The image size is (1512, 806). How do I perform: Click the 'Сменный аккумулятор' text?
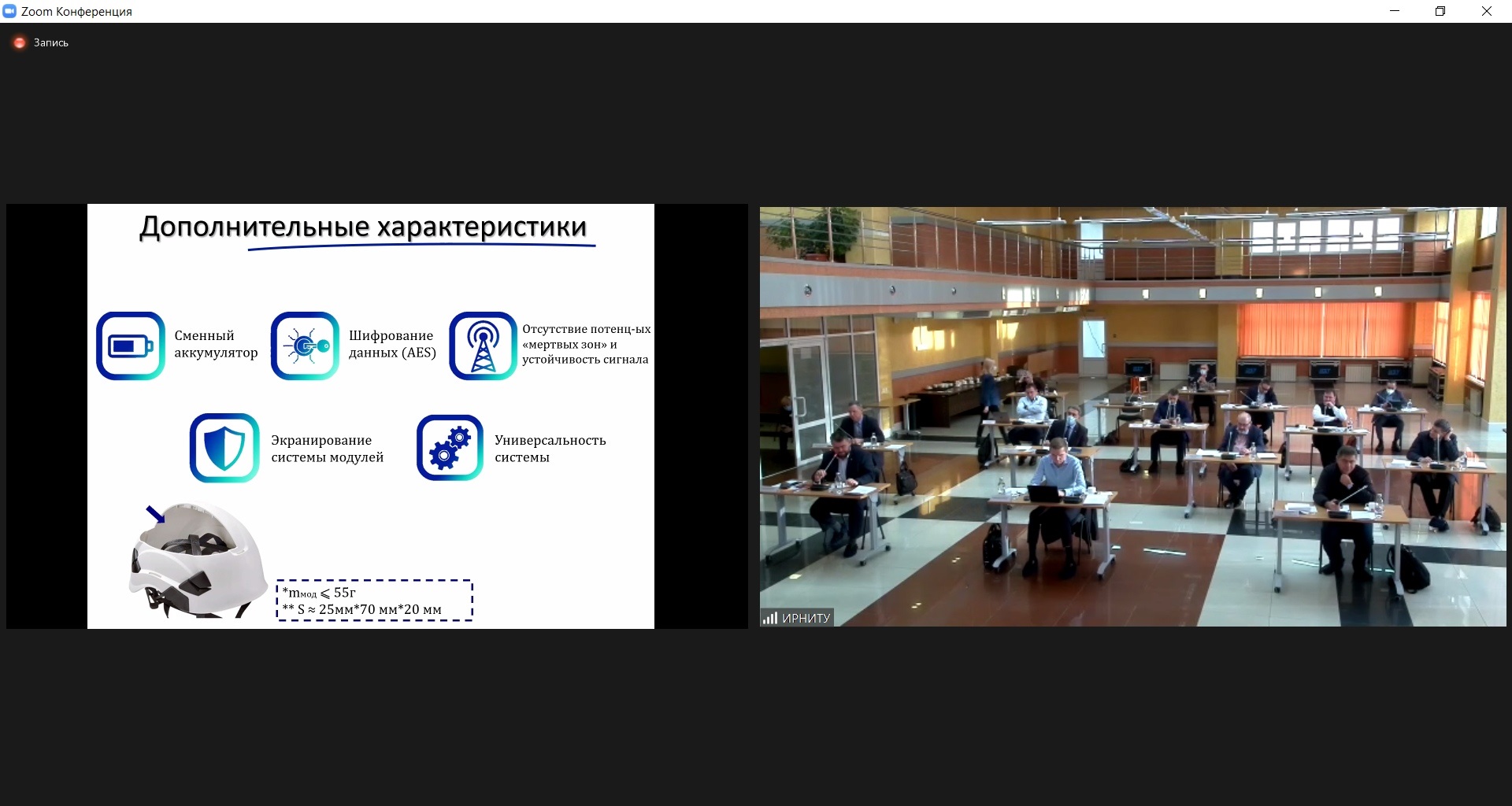pyautogui.click(x=216, y=344)
